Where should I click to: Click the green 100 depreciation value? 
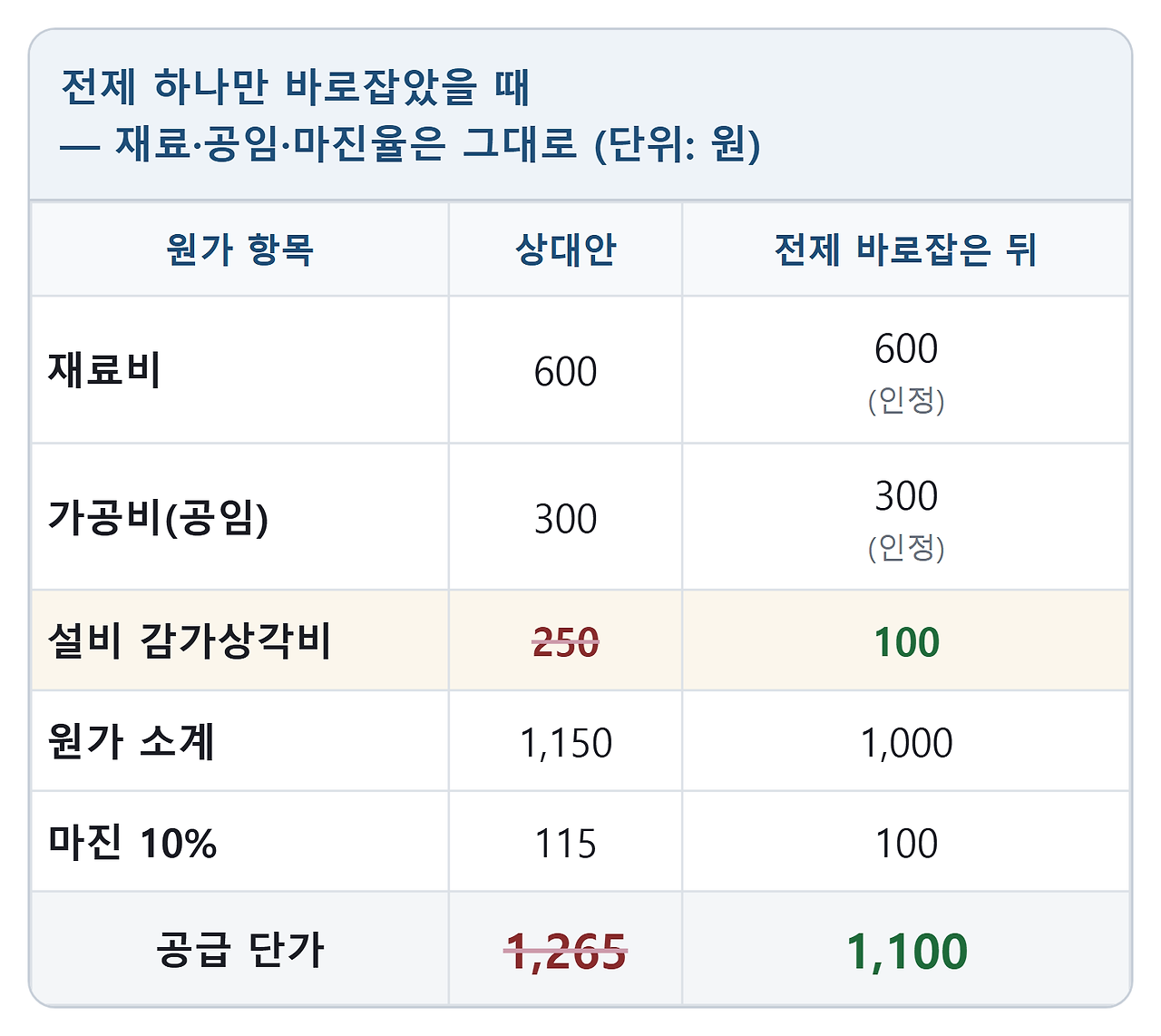(x=906, y=642)
